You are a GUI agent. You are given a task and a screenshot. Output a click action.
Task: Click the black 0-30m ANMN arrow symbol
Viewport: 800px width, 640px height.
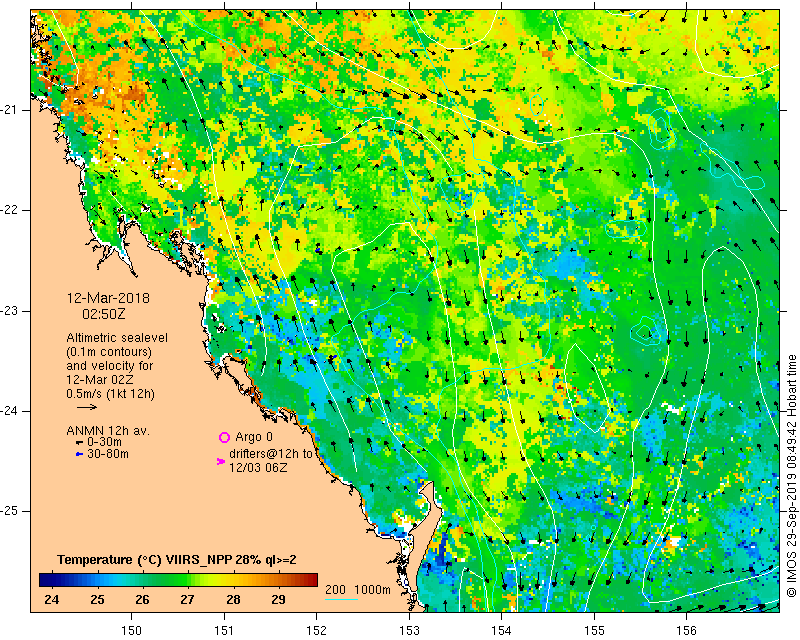[x=79, y=442]
